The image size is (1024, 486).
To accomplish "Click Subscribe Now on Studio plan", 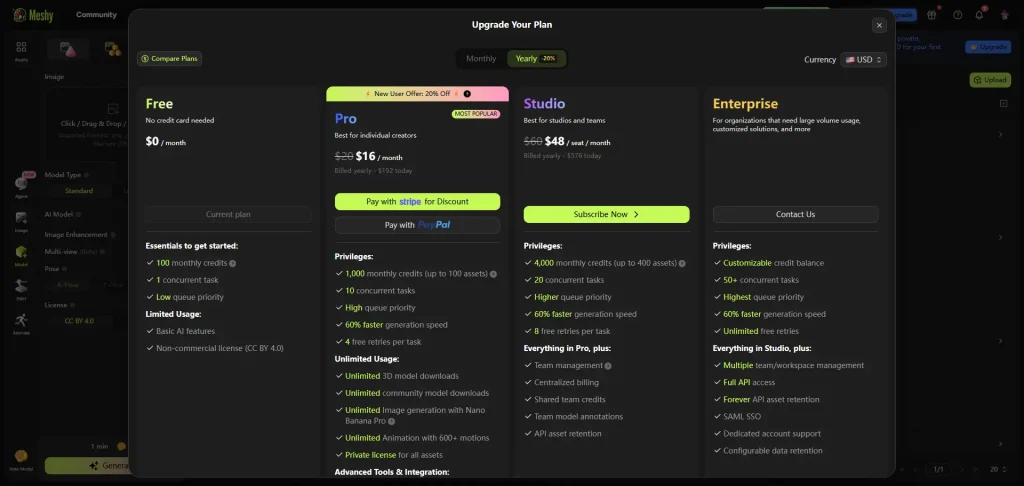I will pyautogui.click(x=606, y=214).
